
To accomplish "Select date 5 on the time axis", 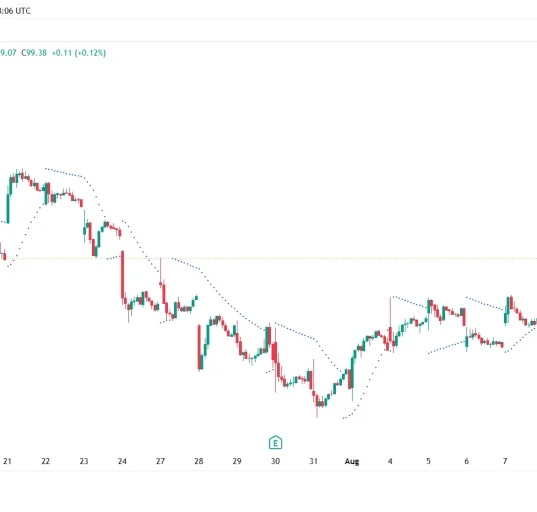I will coord(428,461).
